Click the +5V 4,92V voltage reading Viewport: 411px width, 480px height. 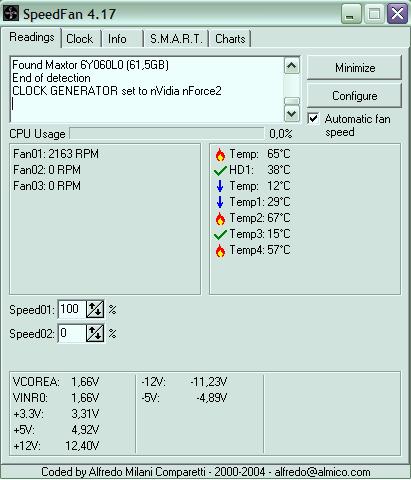[56, 430]
